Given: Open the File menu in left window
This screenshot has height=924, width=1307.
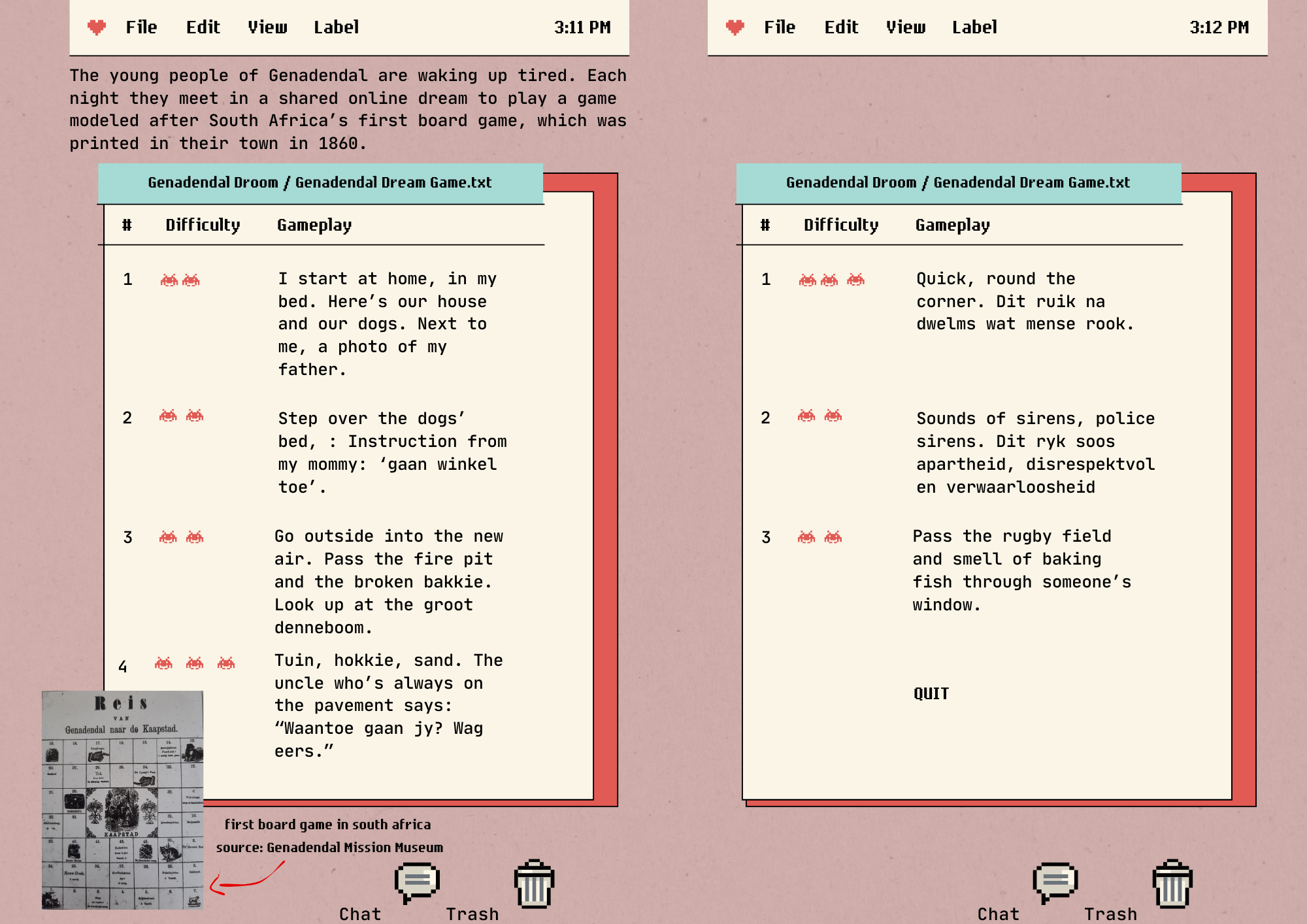Looking at the screenshot, I should (x=141, y=27).
